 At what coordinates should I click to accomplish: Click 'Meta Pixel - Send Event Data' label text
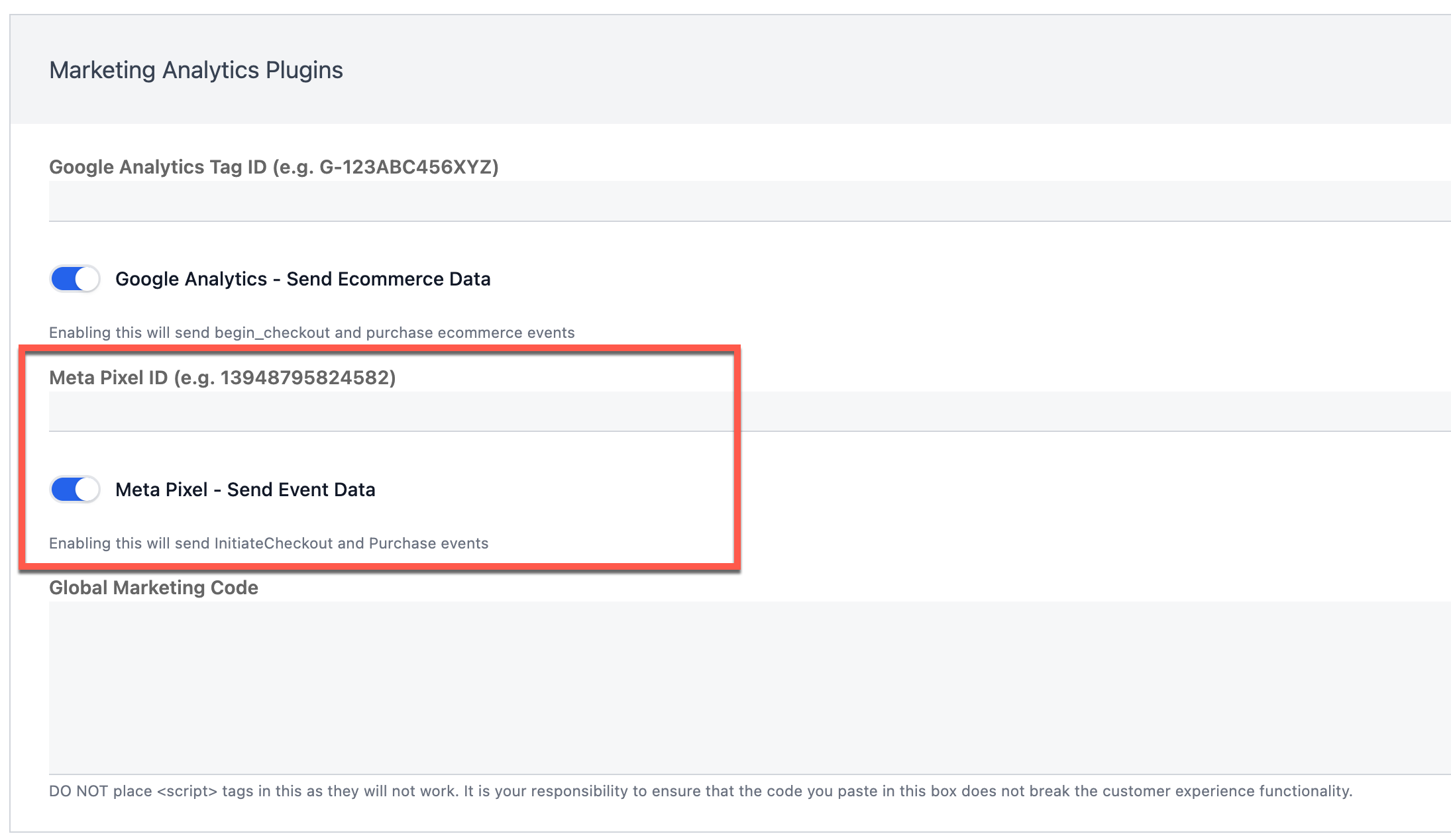[245, 490]
